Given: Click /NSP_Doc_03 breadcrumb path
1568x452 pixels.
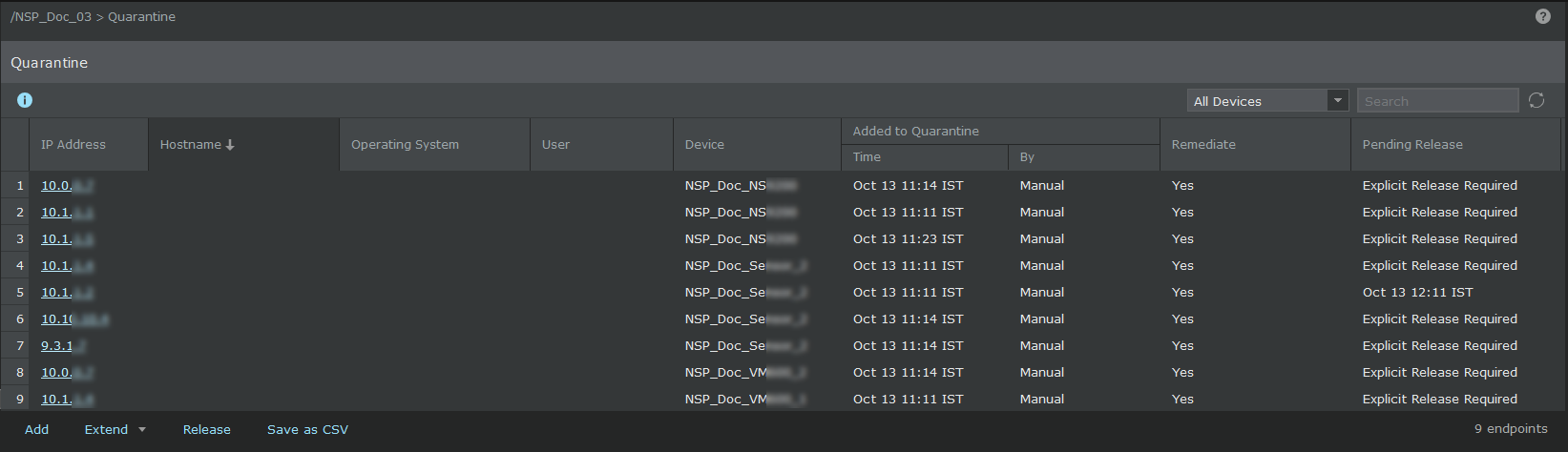Looking at the screenshot, I should click(51, 17).
